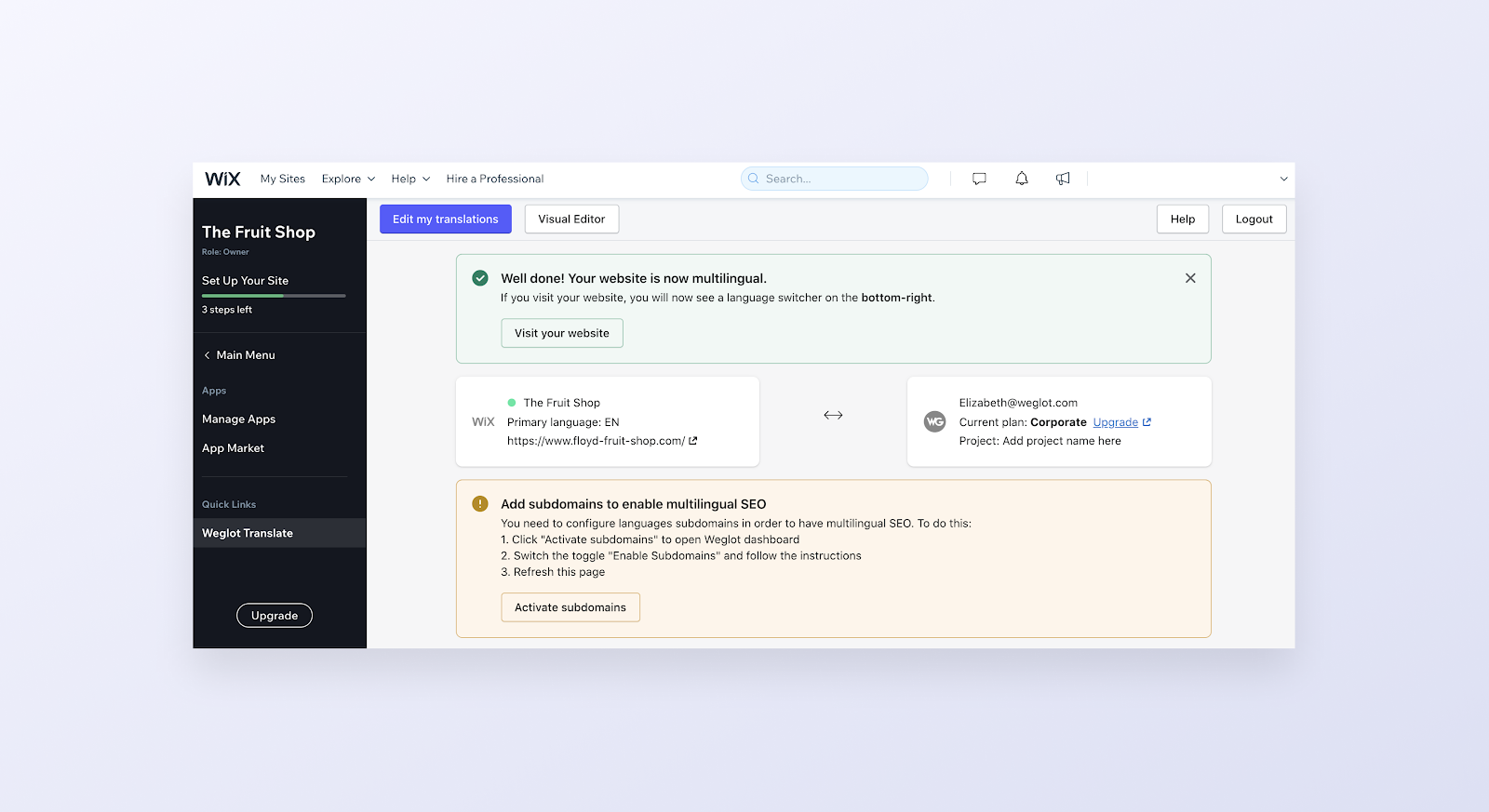Image resolution: width=1489 pixels, height=812 pixels.
Task: Click the bidirectional arrow connection icon
Action: tap(833, 415)
